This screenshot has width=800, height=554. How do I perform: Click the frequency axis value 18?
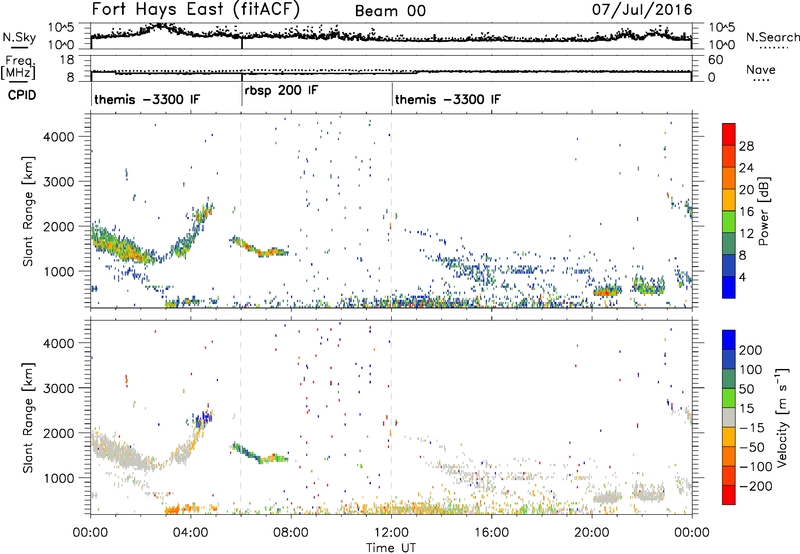(x=67, y=60)
